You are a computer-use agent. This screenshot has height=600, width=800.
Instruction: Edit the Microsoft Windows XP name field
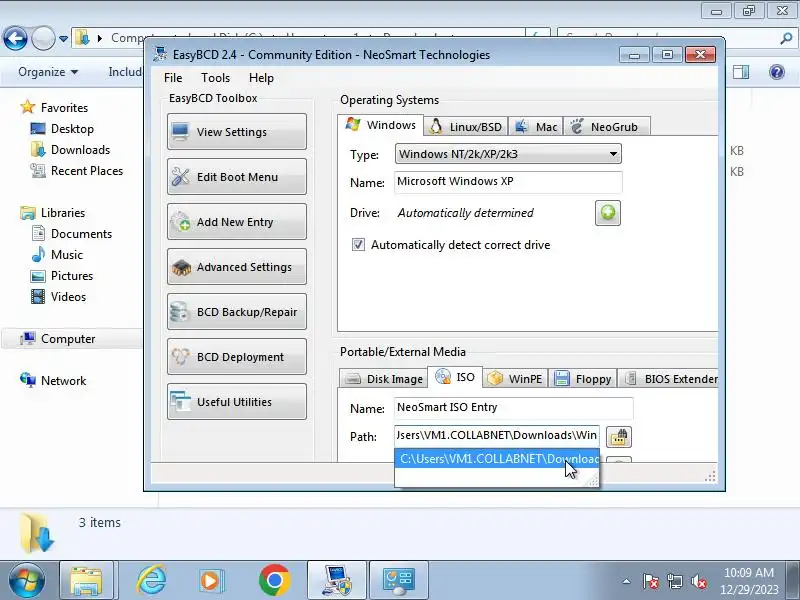coord(508,182)
